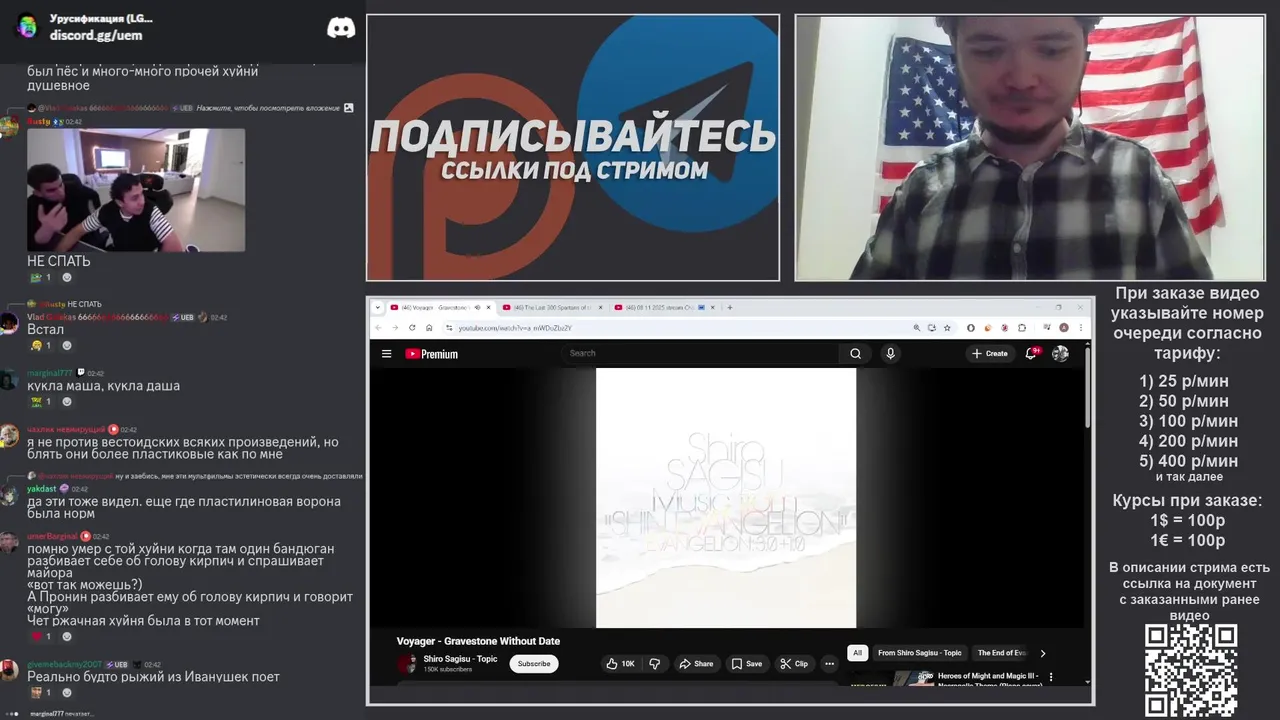Click the Clip button
This screenshot has width=1280, height=720.
click(794, 663)
